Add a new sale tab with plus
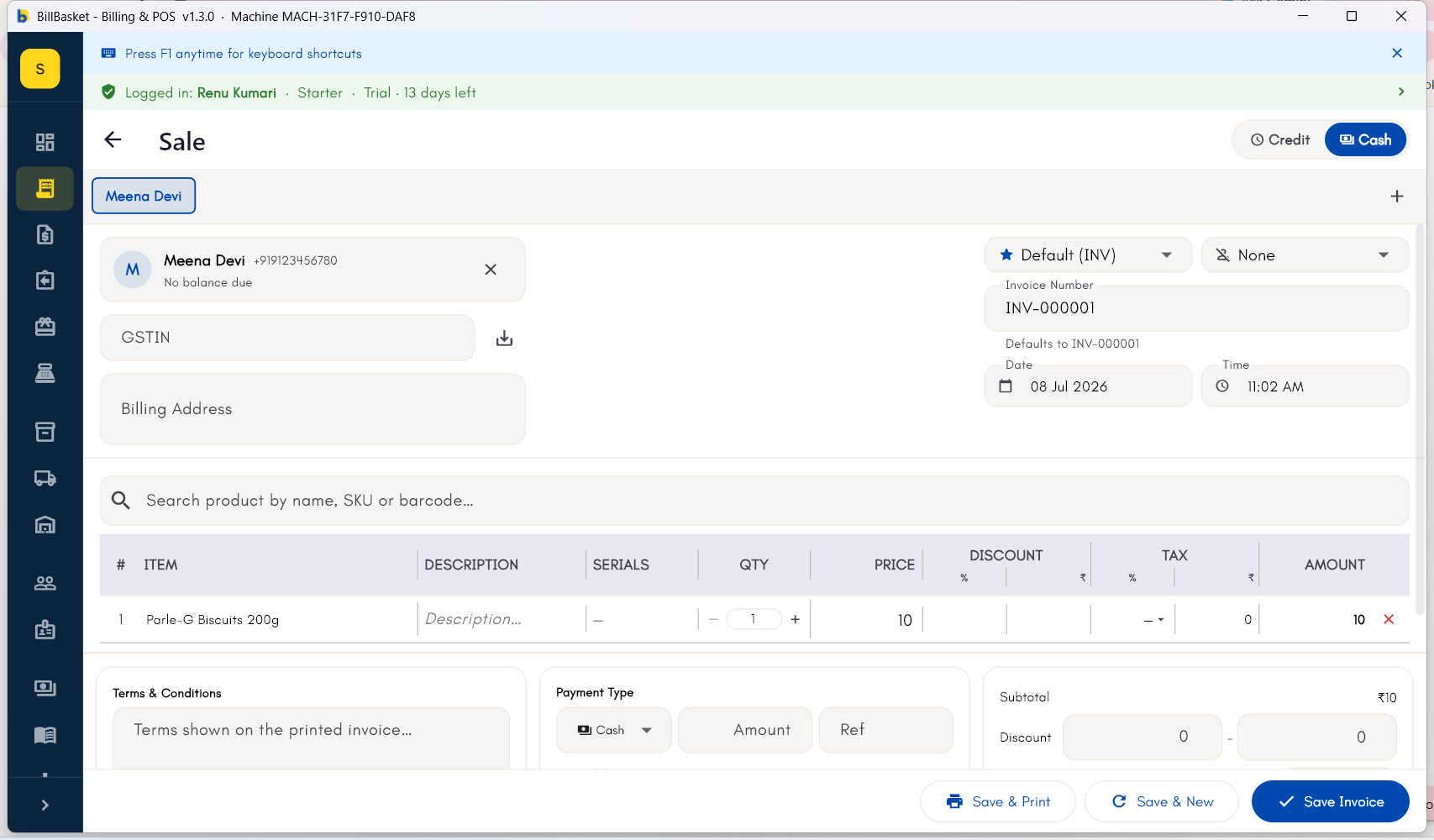This screenshot has width=1434, height=840. pos(1397,196)
